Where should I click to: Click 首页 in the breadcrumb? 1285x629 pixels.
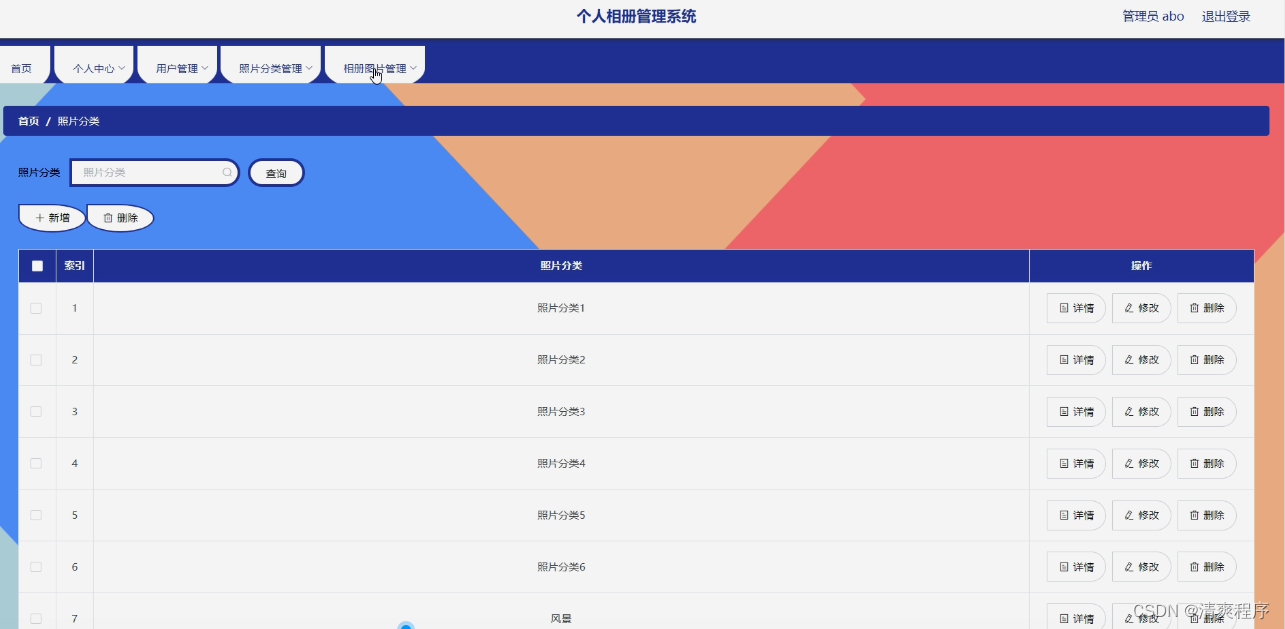point(28,121)
